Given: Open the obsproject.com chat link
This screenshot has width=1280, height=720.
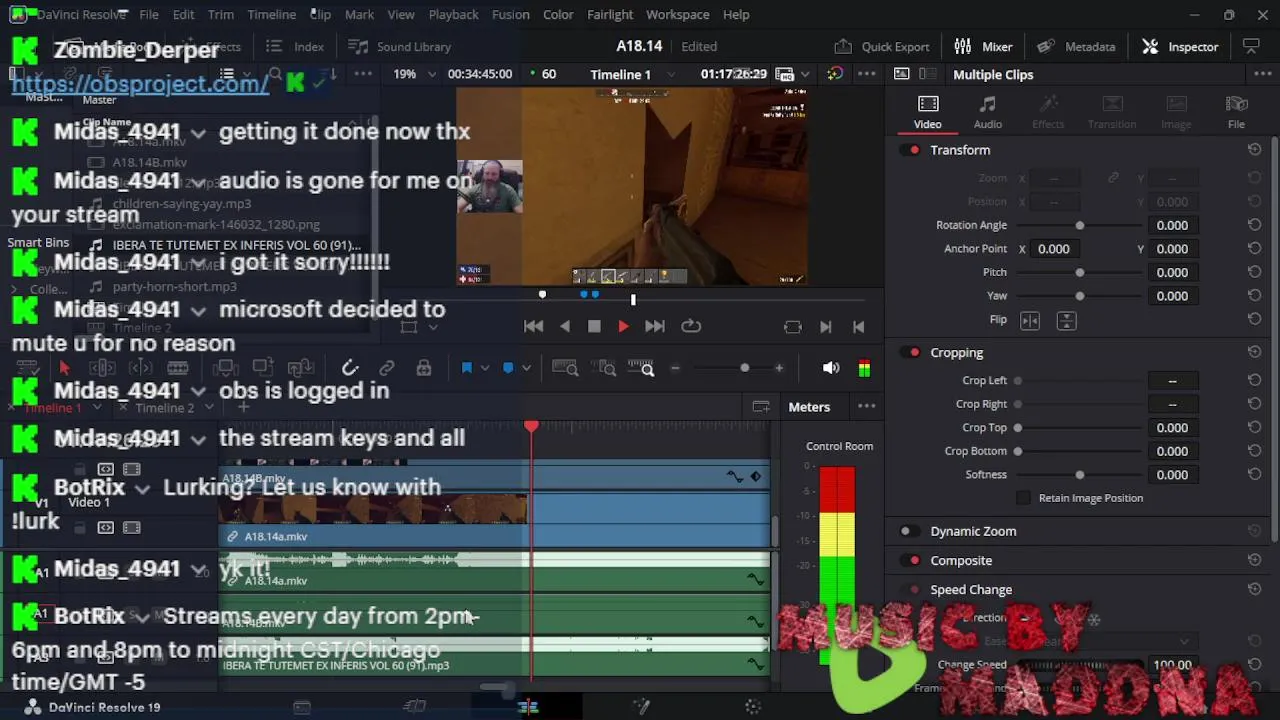Looking at the screenshot, I should pos(140,83).
